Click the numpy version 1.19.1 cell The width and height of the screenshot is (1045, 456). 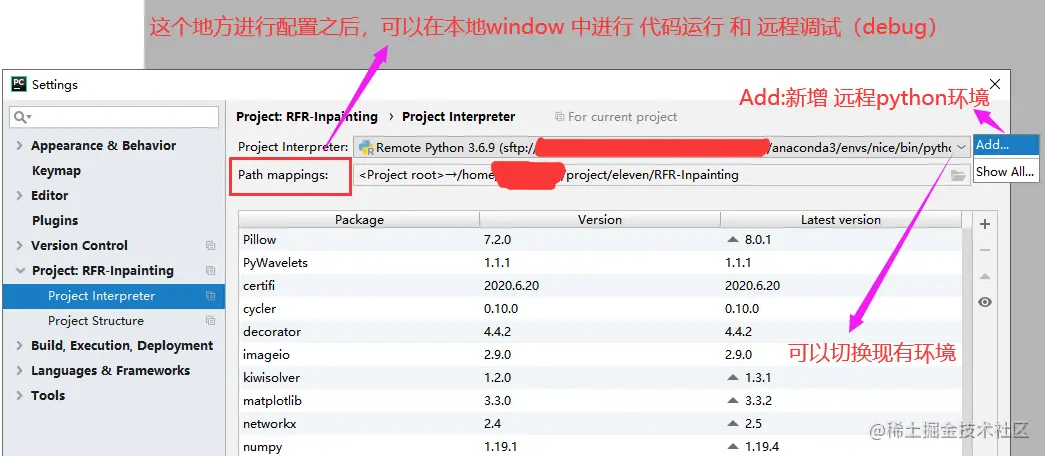(x=501, y=447)
